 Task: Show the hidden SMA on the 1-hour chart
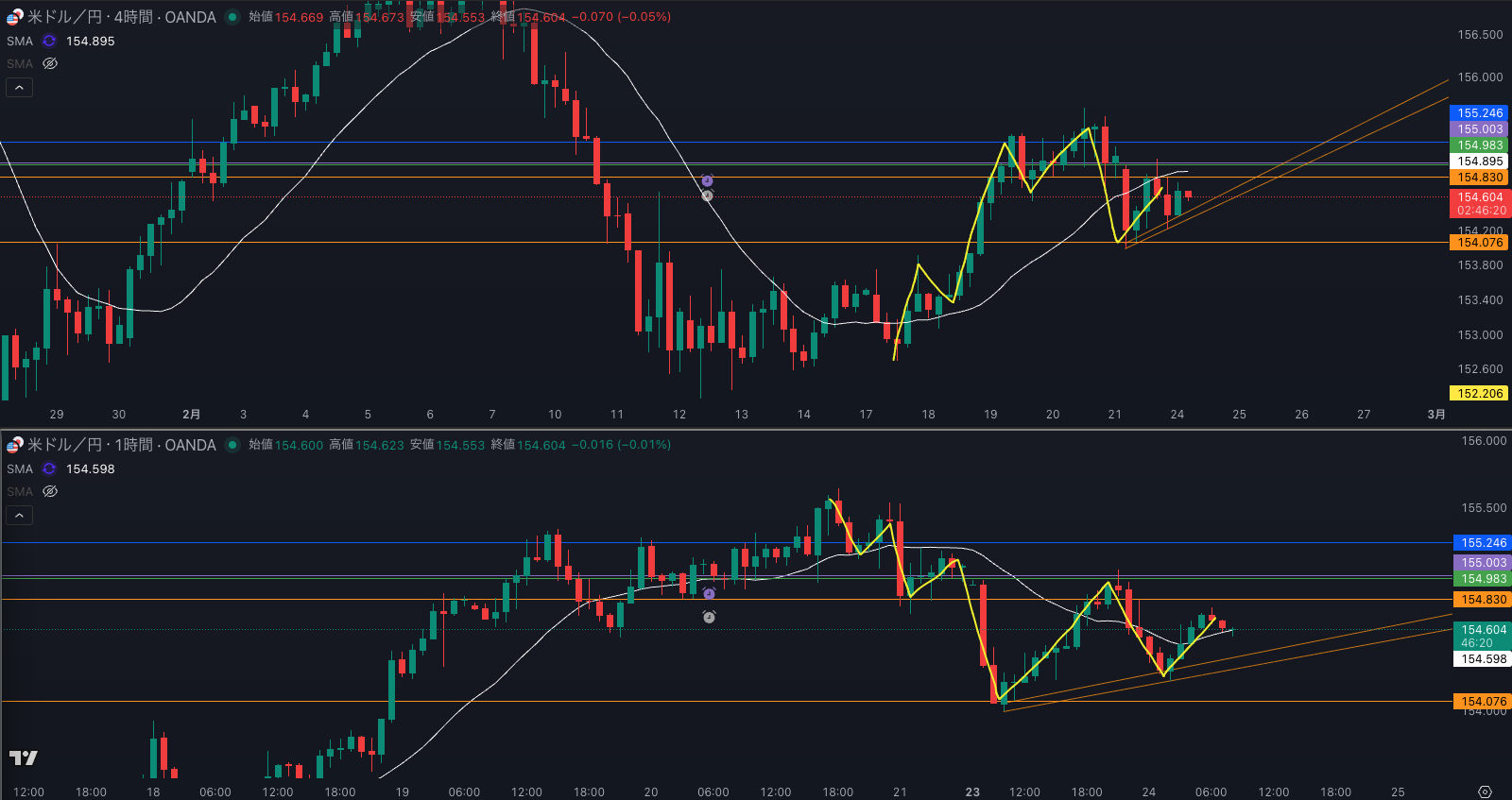click(50, 491)
